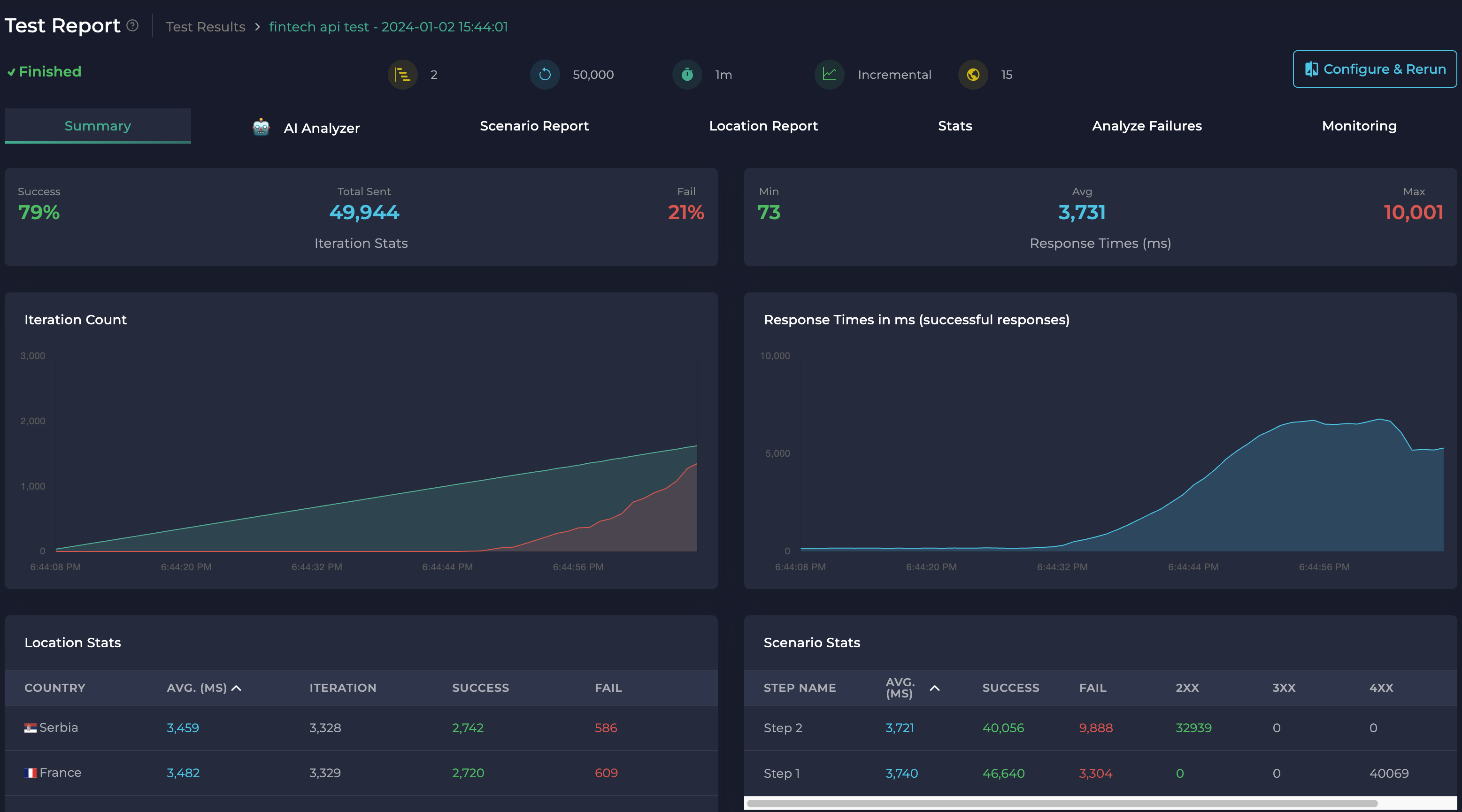The image size is (1462, 812).
Task: Click the AI Analyzer robot icon
Action: point(261,127)
